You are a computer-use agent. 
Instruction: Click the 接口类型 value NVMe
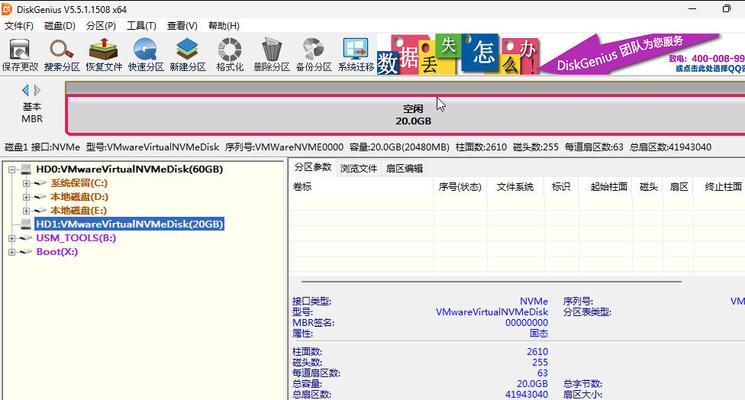click(x=534, y=301)
